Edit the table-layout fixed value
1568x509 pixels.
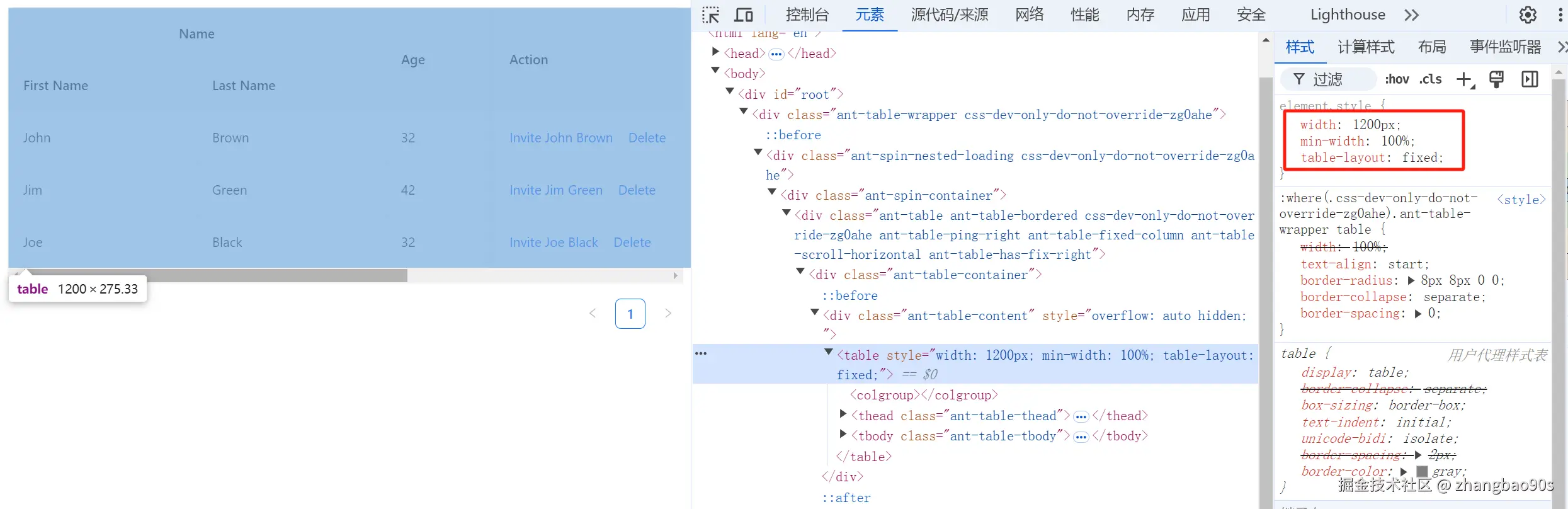click(x=1420, y=158)
